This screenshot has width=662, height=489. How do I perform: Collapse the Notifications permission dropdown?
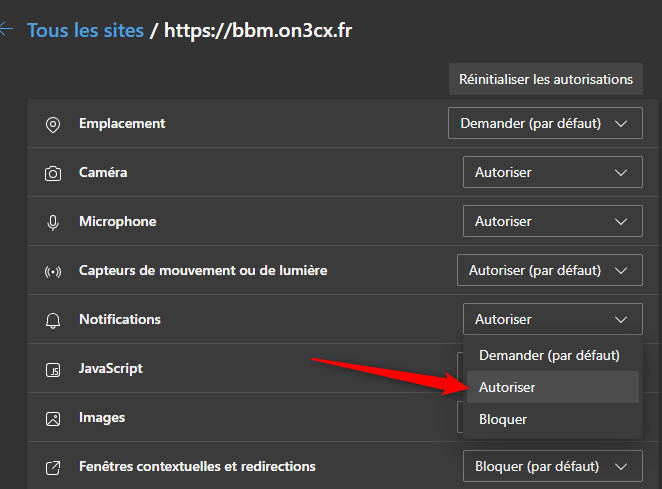(552, 319)
